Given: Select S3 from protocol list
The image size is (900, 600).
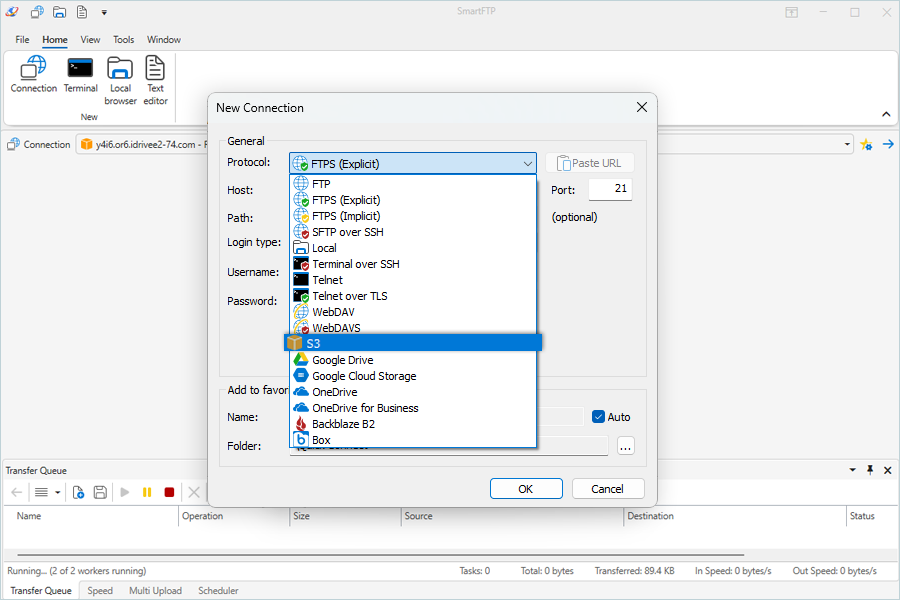Looking at the screenshot, I should 413,343.
